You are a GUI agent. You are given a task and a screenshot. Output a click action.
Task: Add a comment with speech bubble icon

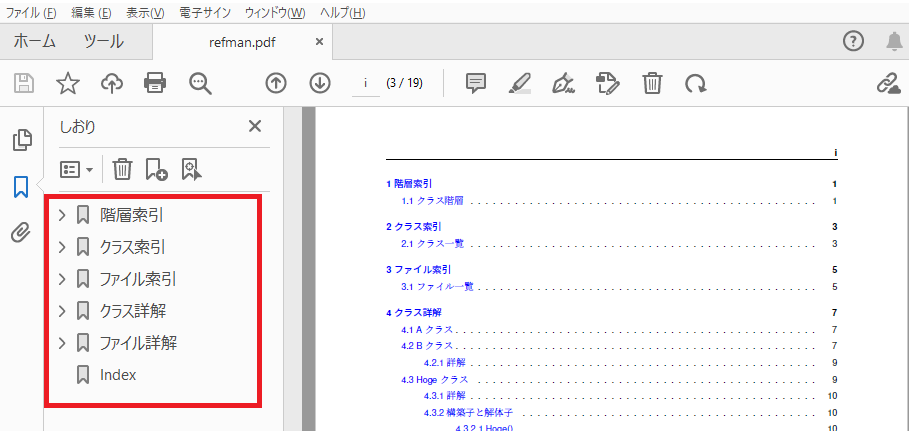coord(476,83)
